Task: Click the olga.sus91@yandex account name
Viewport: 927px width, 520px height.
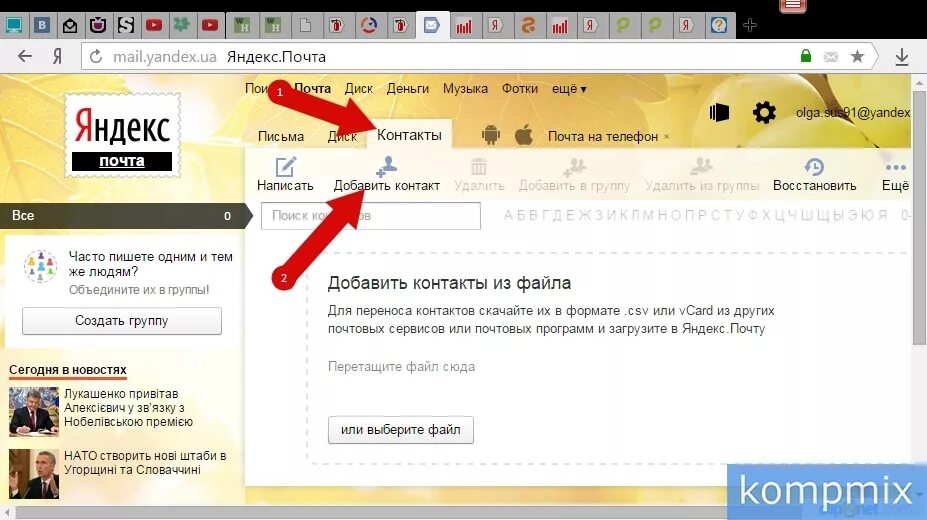Action: 853,112
